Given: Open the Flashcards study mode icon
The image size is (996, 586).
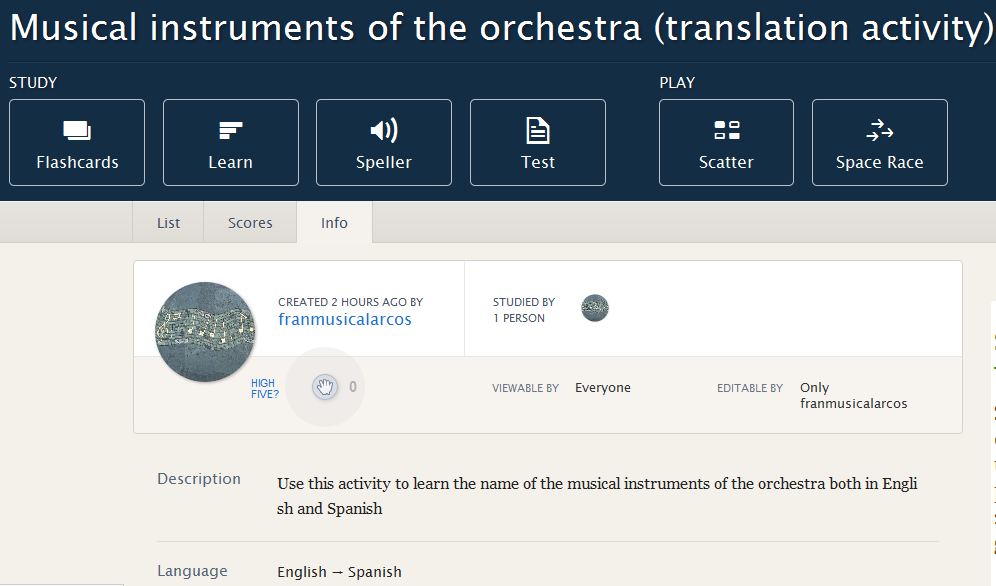Looking at the screenshot, I should 77,131.
